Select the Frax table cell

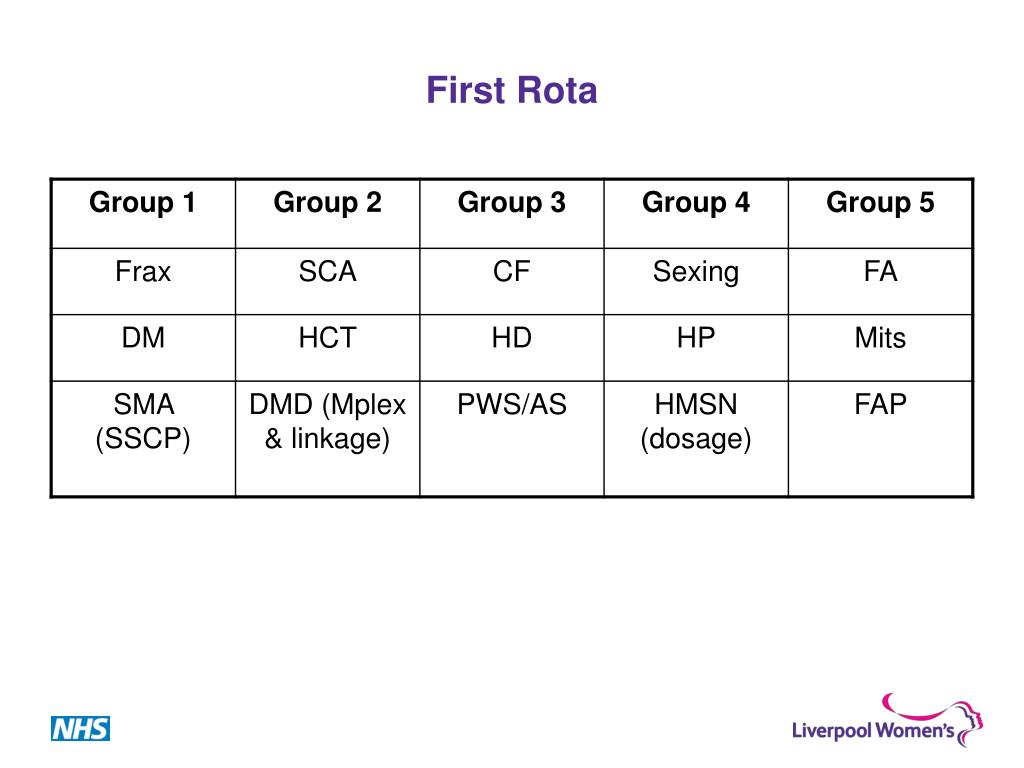tap(143, 281)
